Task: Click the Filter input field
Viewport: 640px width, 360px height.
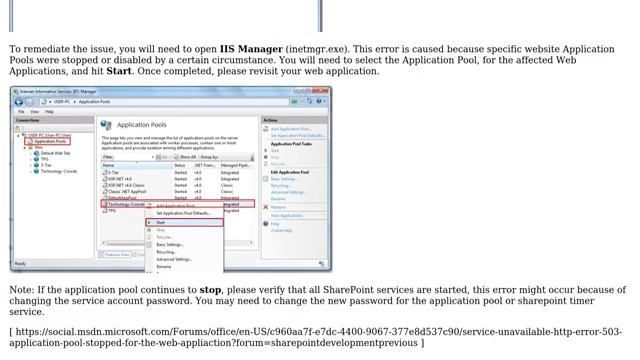Action: point(132,157)
